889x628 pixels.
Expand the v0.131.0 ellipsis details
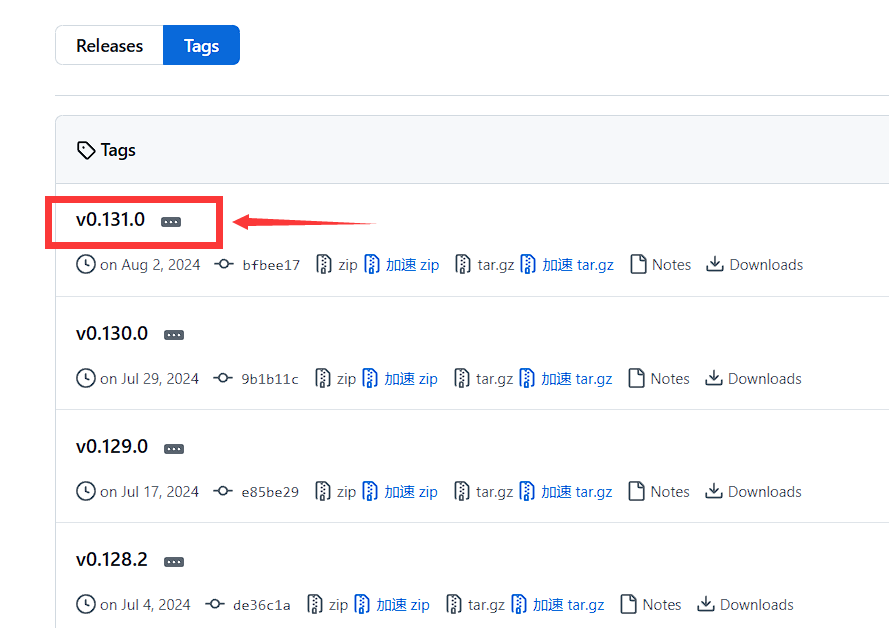pos(171,222)
